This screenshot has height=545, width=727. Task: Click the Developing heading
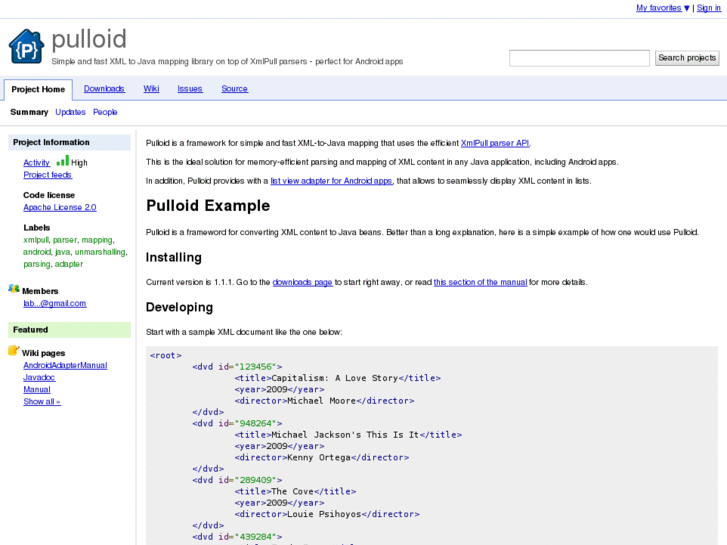coord(179,307)
